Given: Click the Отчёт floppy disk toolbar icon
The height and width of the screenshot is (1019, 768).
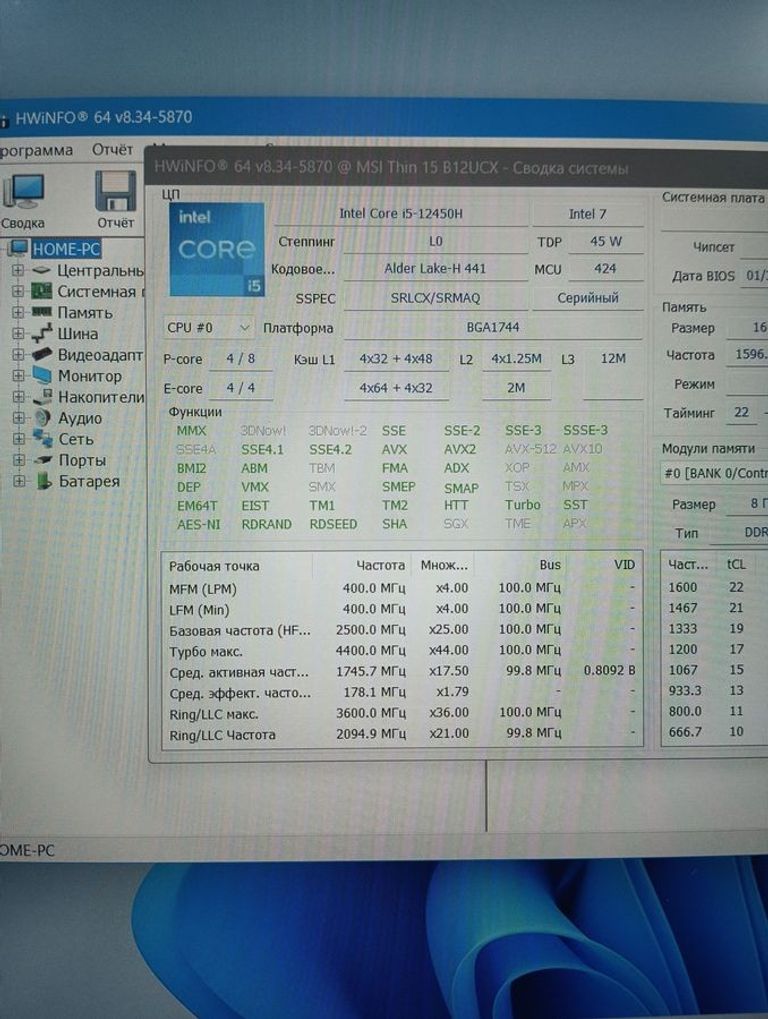Looking at the screenshot, I should [x=115, y=190].
